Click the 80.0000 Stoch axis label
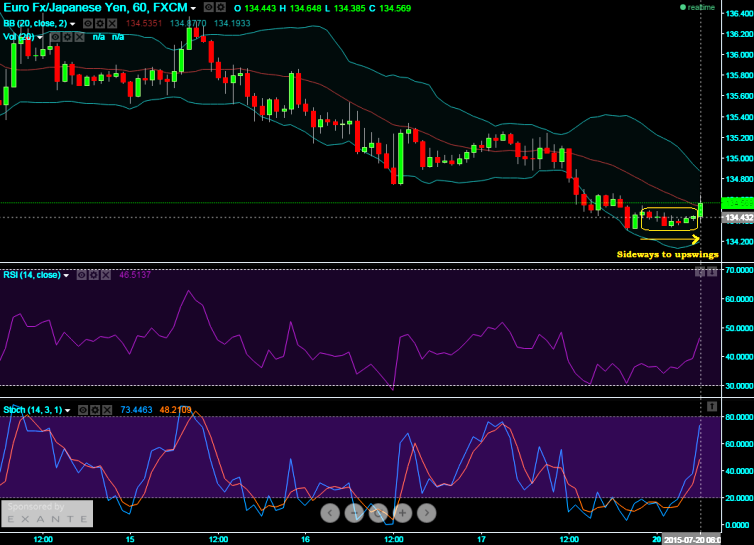Viewport: 754px width, 545px height. point(740,417)
